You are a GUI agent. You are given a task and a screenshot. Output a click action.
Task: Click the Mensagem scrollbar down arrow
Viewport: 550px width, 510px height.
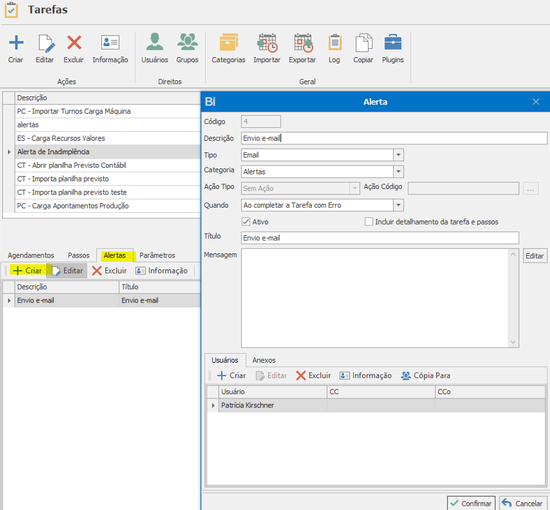[x=513, y=342]
